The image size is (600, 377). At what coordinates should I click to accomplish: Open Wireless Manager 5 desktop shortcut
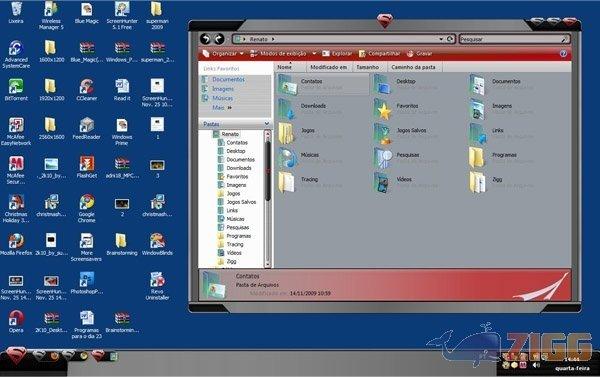point(51,15)
